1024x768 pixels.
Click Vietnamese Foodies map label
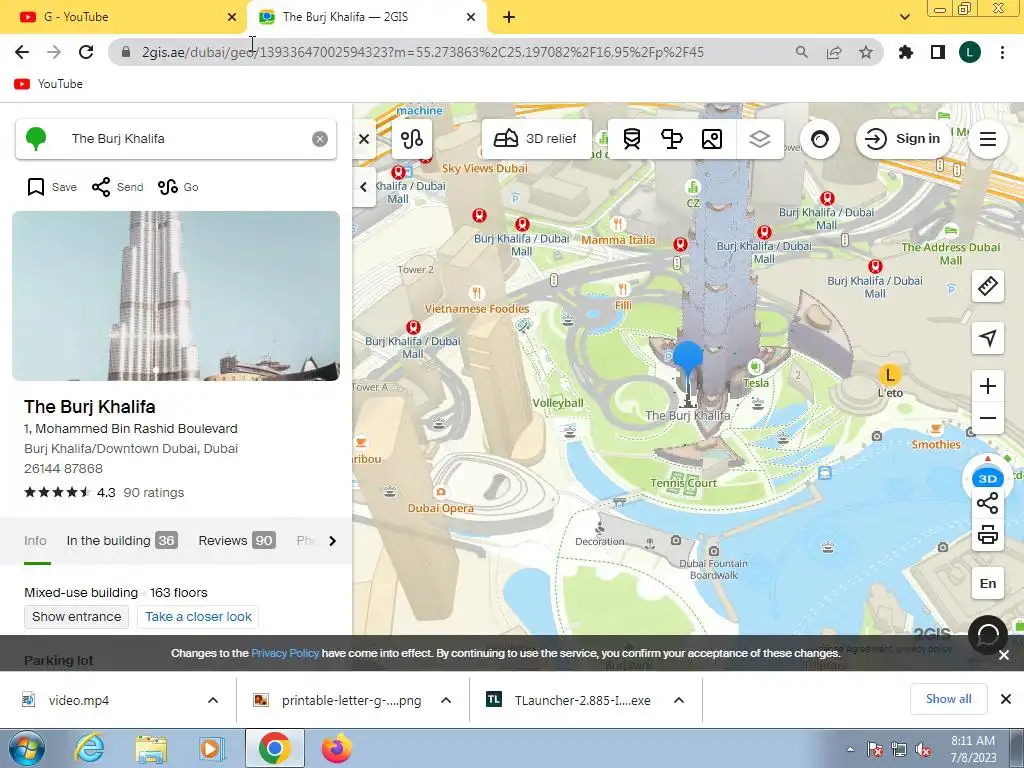coord(477,308)
